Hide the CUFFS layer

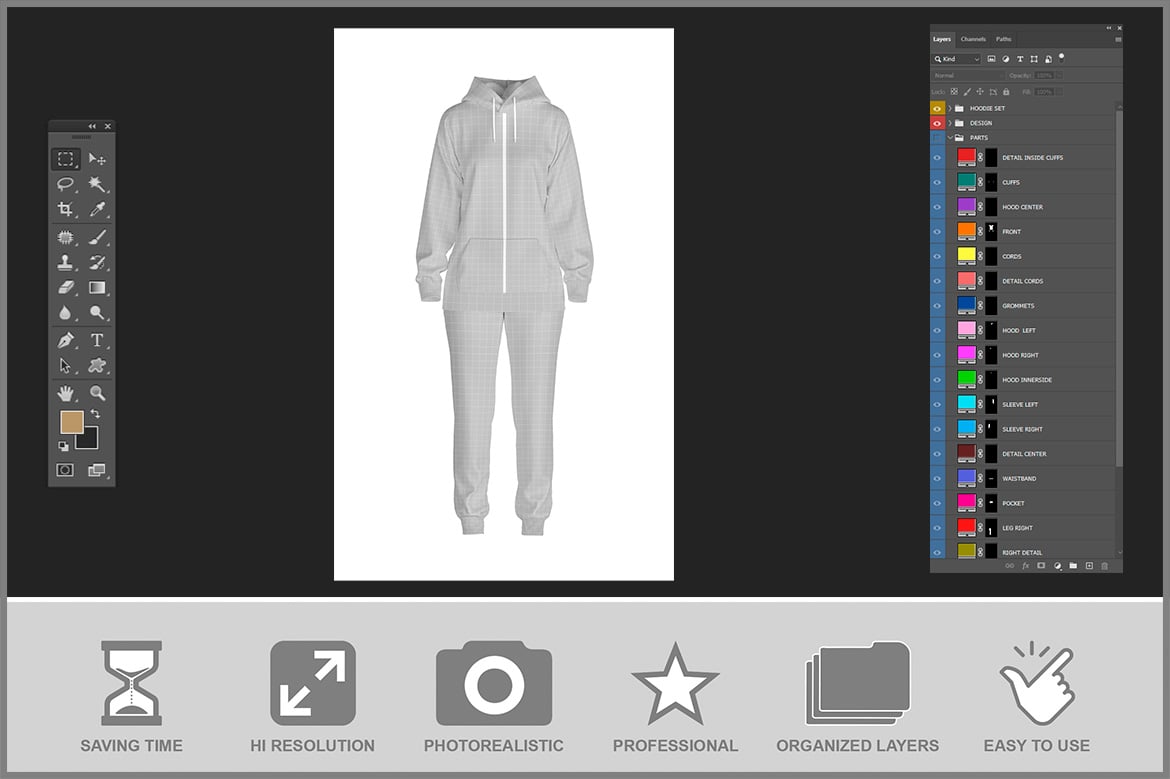pyautogui.click(x=937, y=182)
